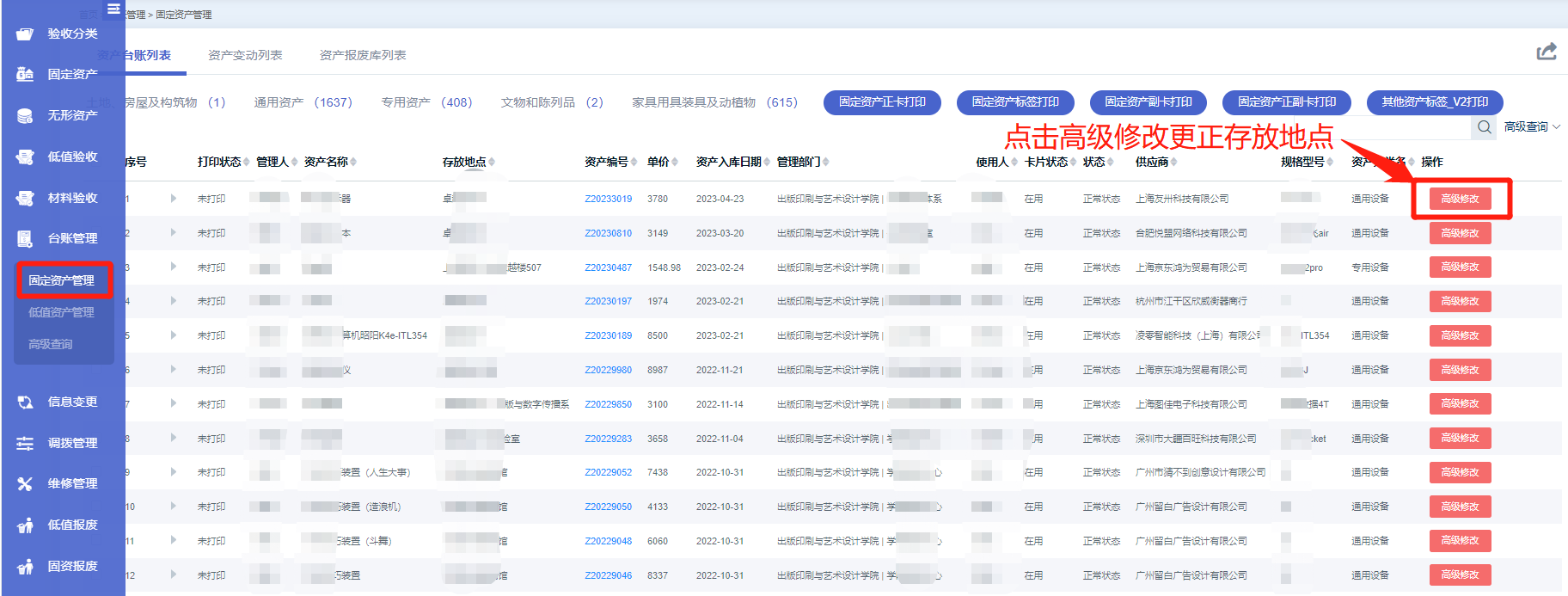1568x596 pixels.
Task: Click 高级修改 for asset Z20230810
Action: [x=1461, y=233]
